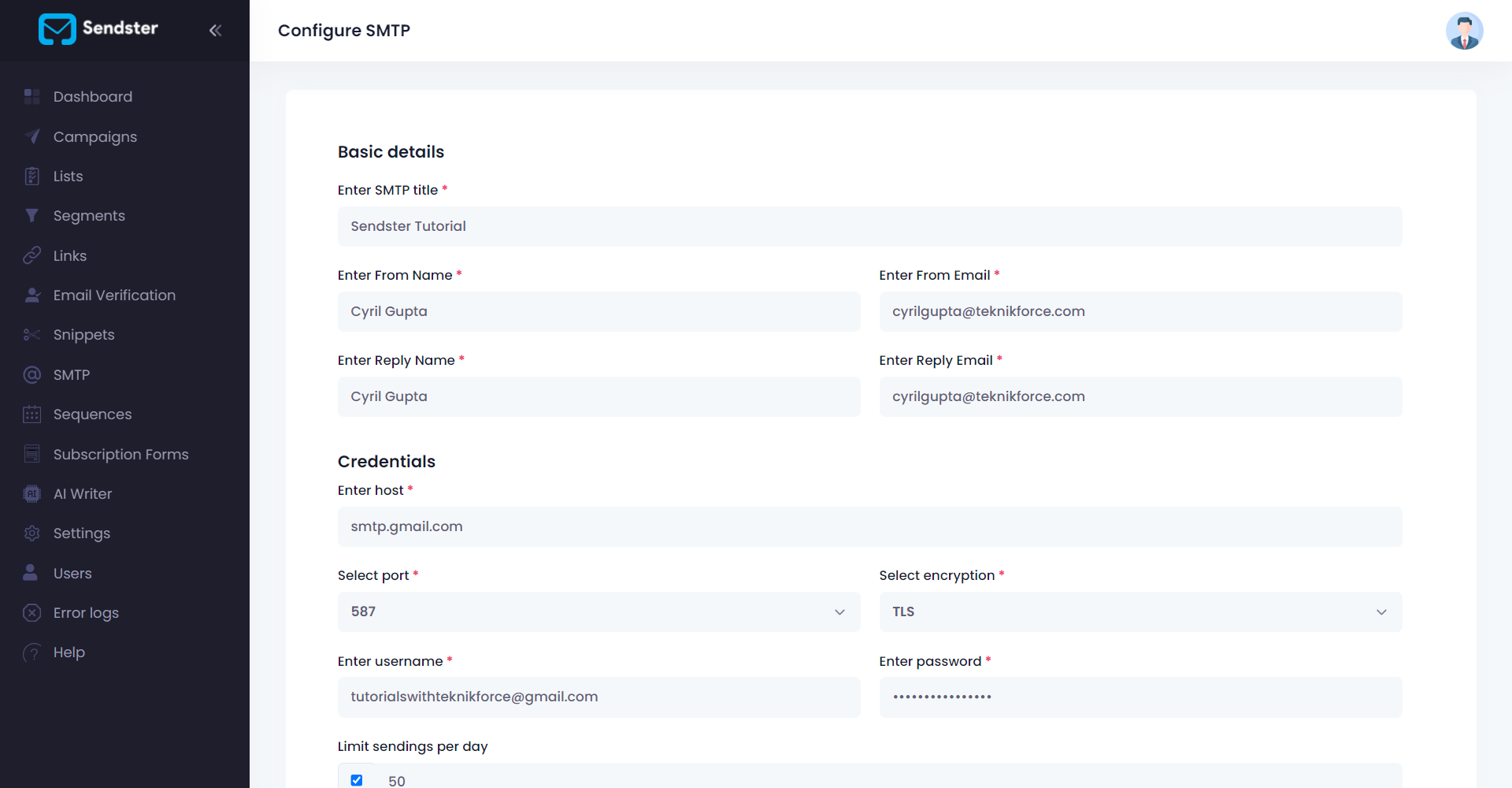The width and height of the screenshot is (1512, 788).
Task: Click the Sendster logo link
Action: coord(98,29)
